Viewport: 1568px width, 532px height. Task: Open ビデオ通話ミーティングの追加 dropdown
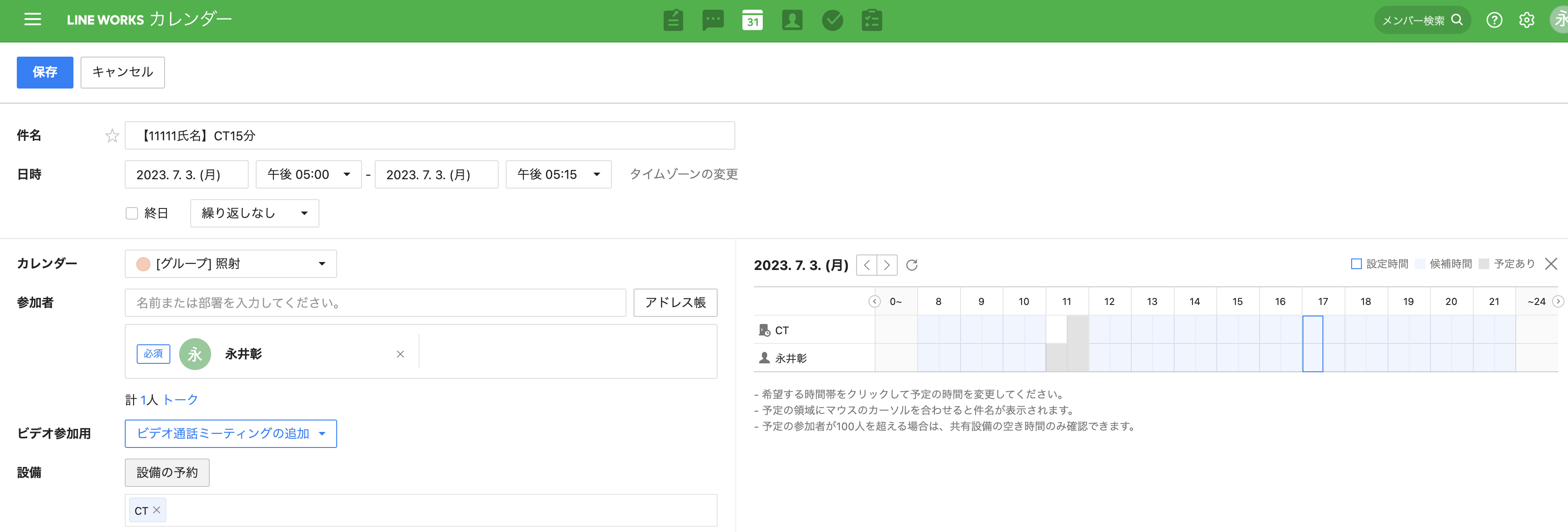(231, 433)
